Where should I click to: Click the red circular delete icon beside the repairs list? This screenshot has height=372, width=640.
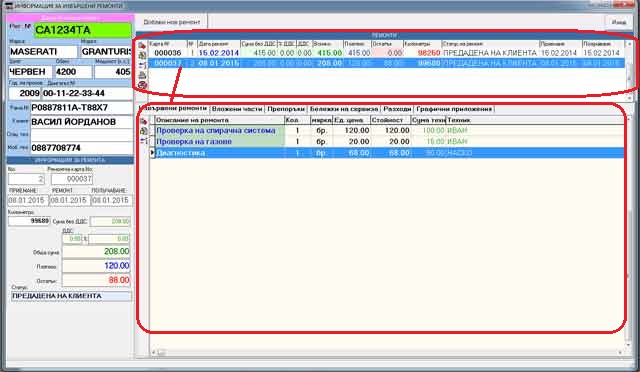coord(142,85)
